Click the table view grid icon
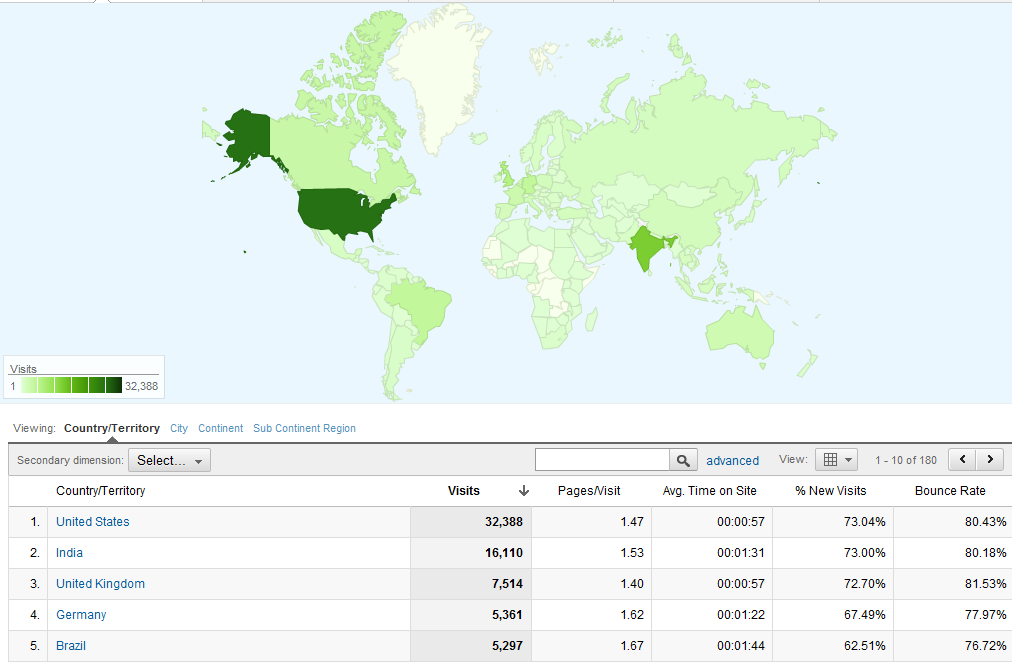 click(830, 460)
